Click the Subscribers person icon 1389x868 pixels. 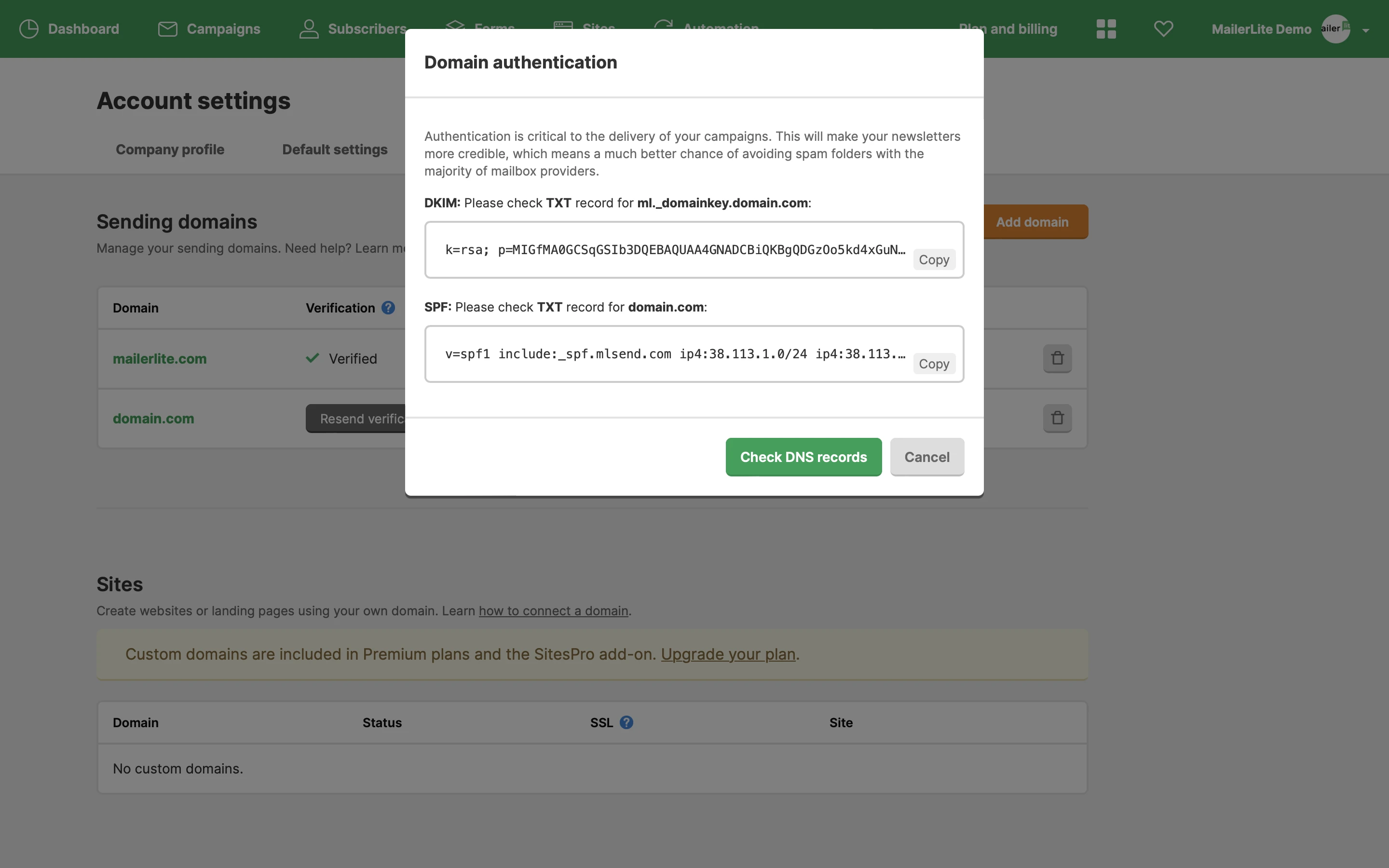click(x=309, y=29)
